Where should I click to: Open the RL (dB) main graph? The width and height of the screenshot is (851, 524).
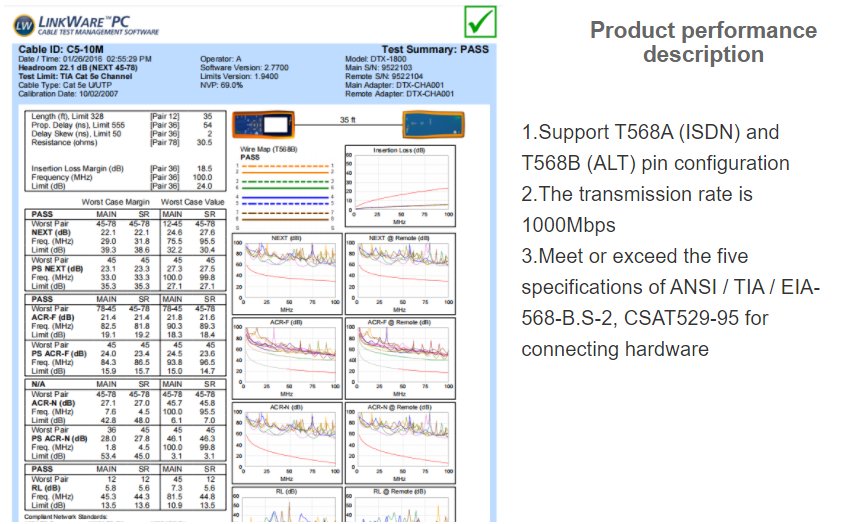tap(287, 504)
